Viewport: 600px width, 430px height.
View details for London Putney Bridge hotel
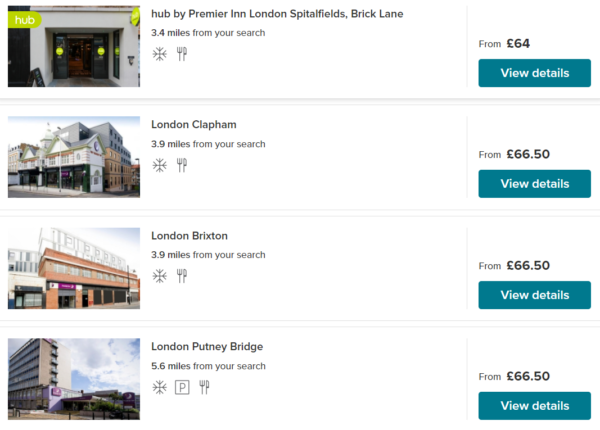[534, 406]
